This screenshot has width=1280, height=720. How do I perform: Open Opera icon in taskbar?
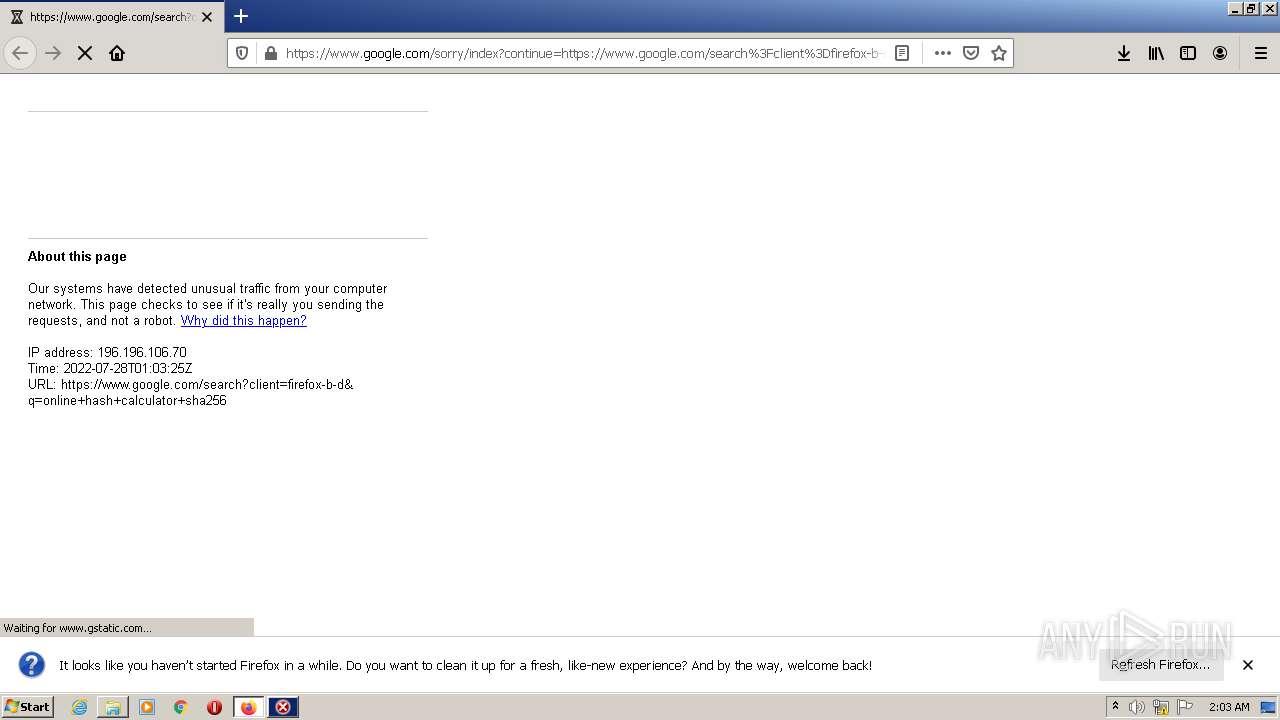pos(214,707)
